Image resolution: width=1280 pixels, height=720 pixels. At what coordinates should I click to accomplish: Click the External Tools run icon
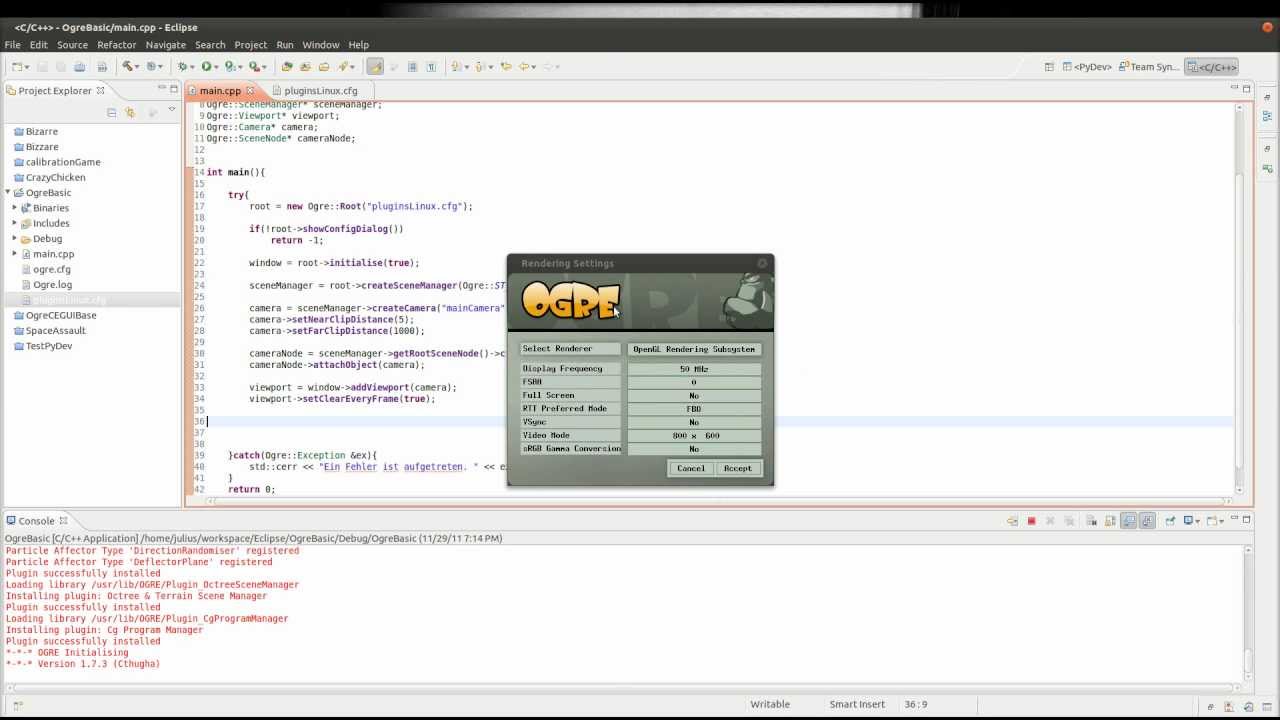click(x=253, y=66)
